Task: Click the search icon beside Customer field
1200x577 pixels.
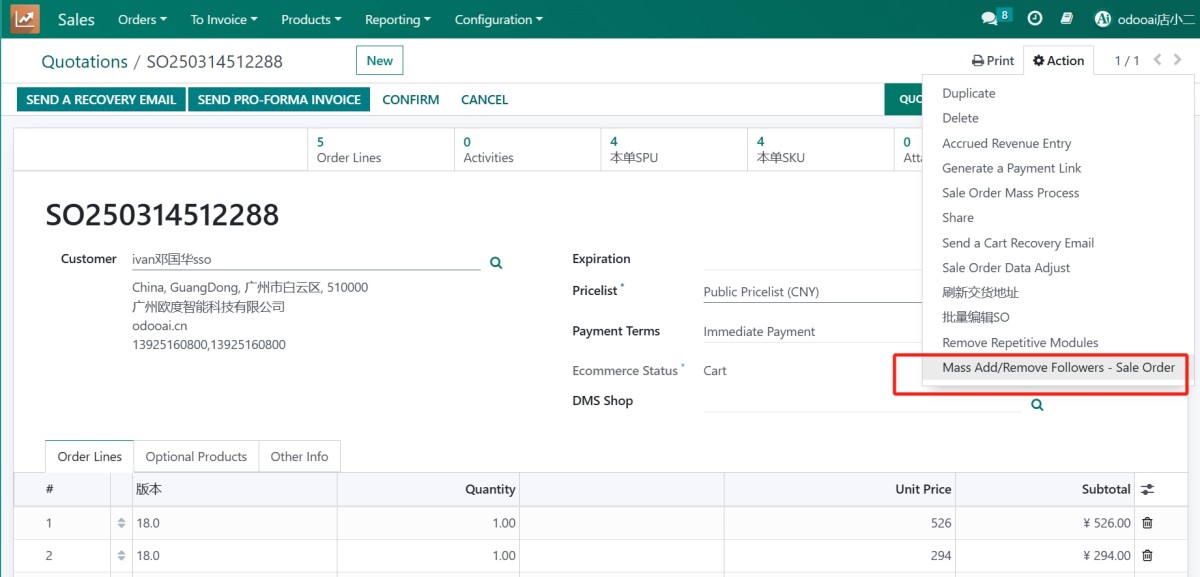Action: (495, 263)
